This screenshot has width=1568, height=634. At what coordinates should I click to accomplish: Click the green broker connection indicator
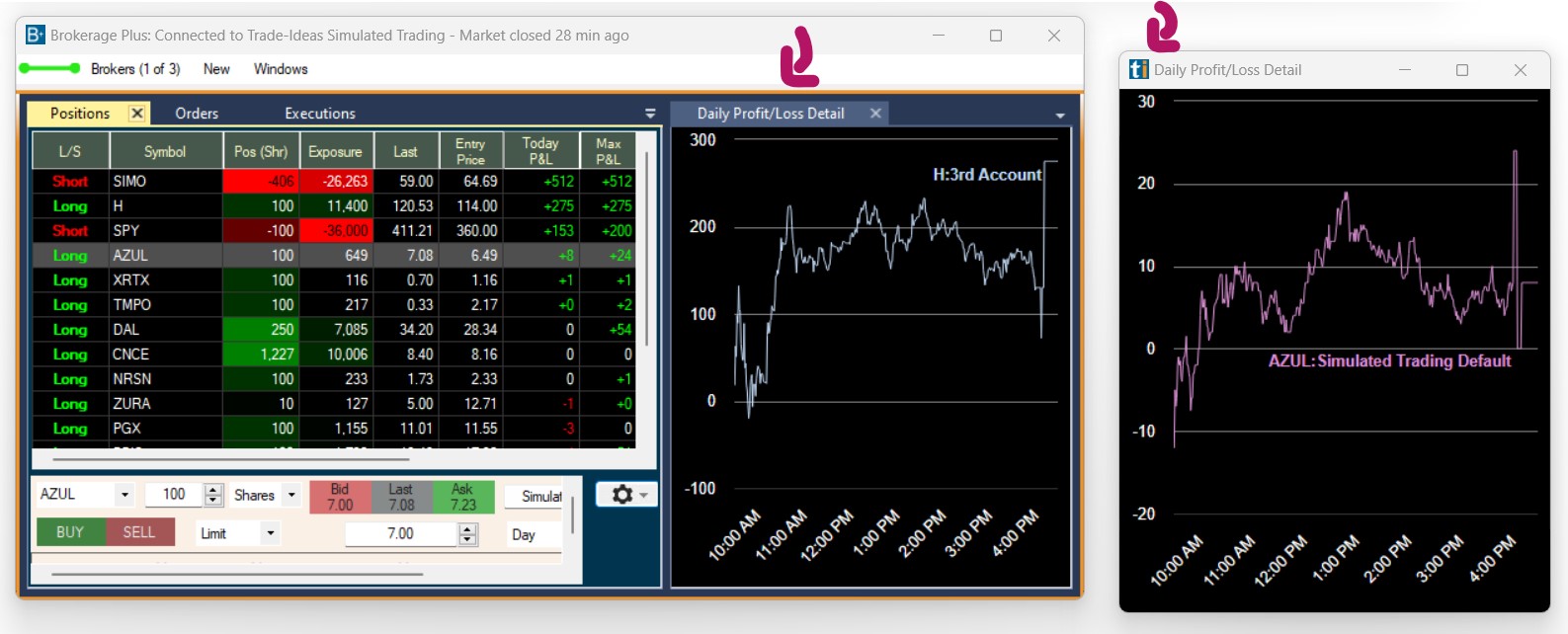tap(49, 69)
